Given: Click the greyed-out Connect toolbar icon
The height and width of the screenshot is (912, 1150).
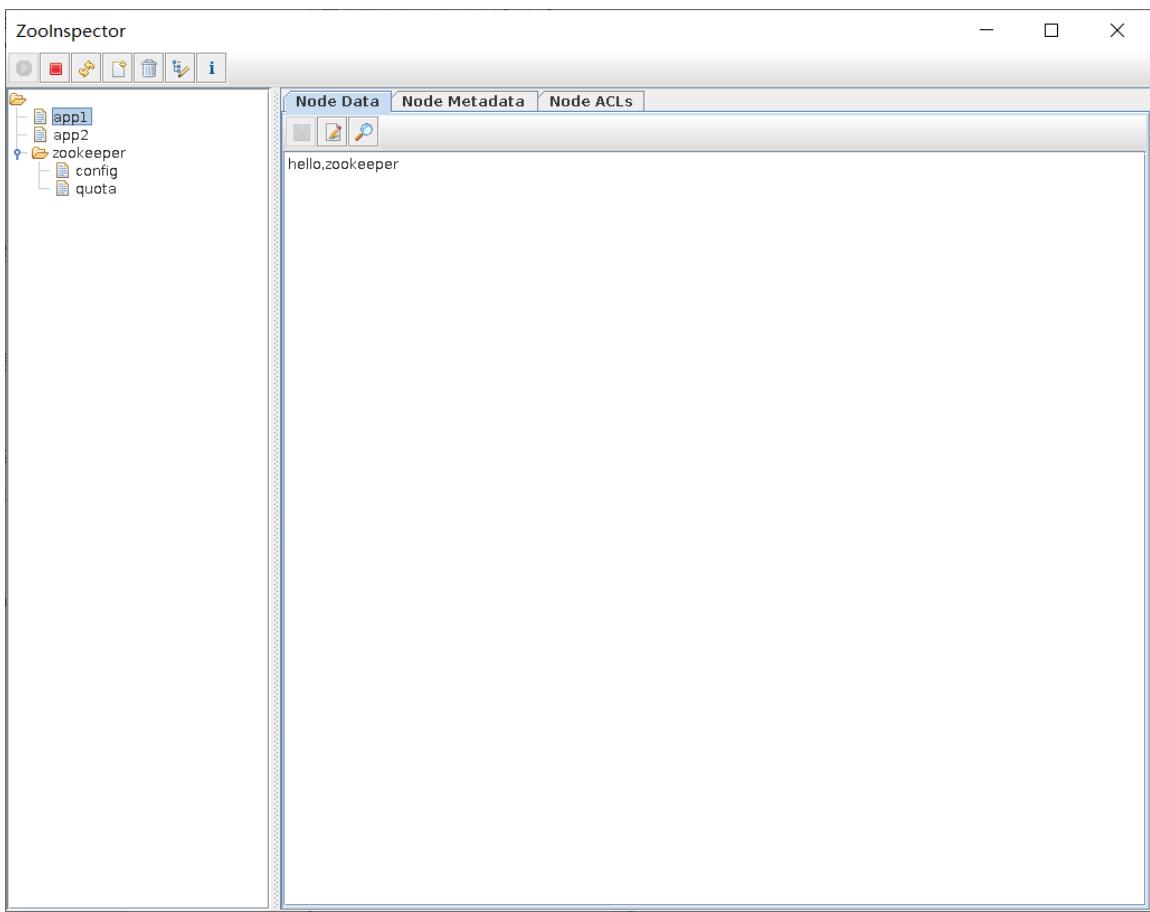Looking at the screenshot, I should tap(23, 68).
